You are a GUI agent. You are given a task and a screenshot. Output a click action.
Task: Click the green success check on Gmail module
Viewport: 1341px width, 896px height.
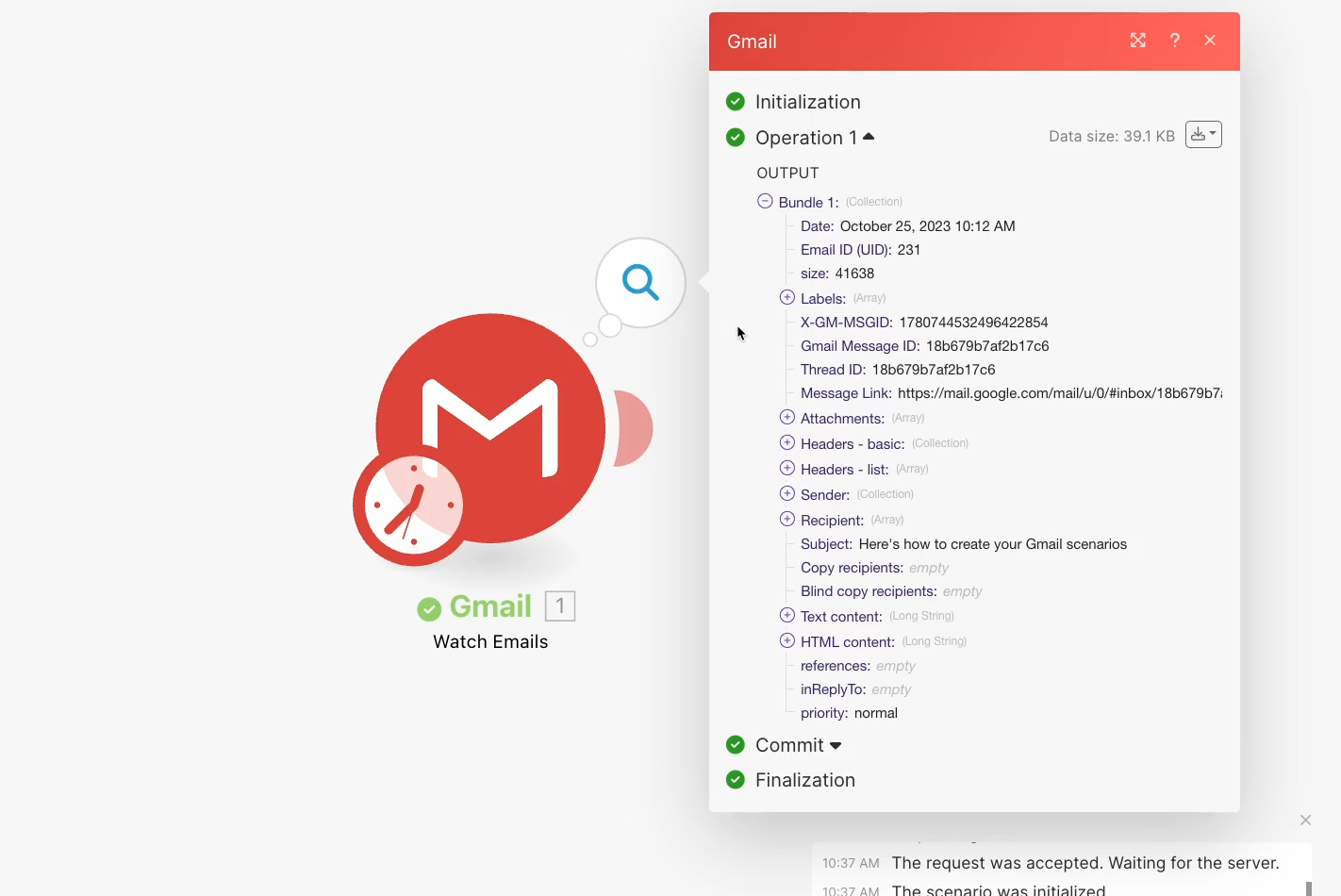429,609
